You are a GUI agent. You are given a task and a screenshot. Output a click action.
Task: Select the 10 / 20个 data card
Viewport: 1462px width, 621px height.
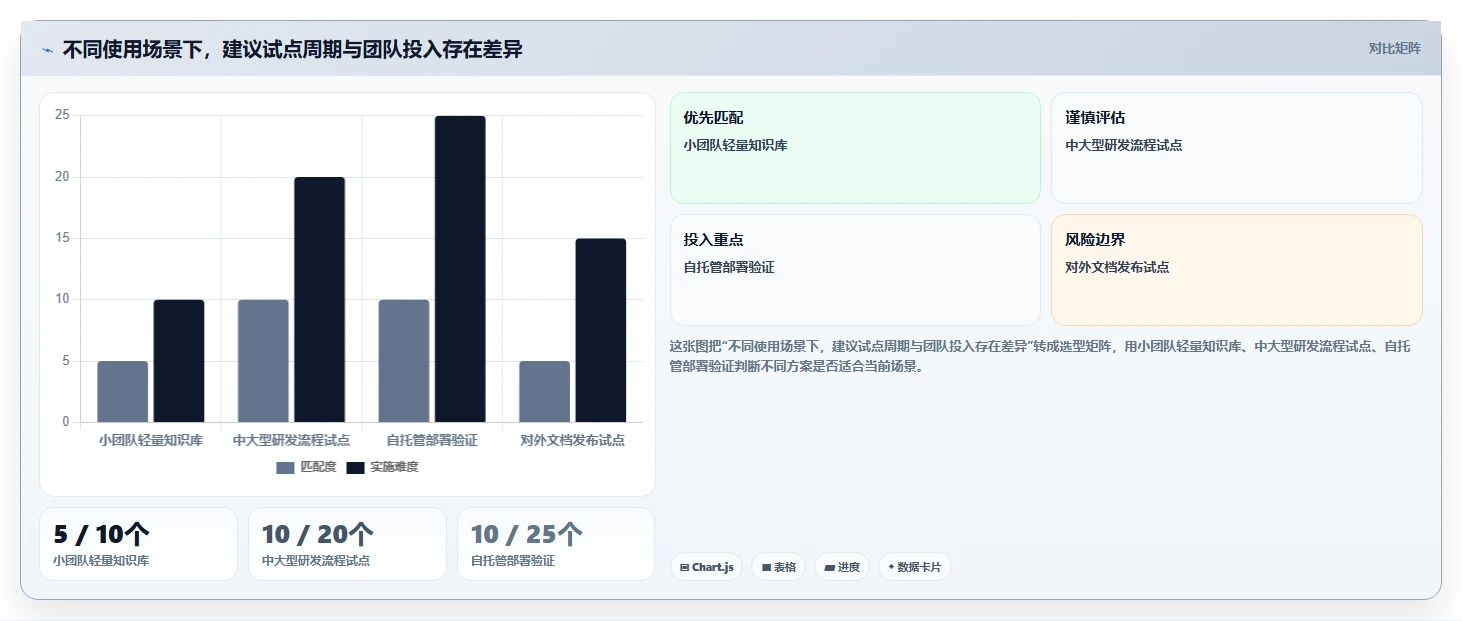tap(347, 544)
